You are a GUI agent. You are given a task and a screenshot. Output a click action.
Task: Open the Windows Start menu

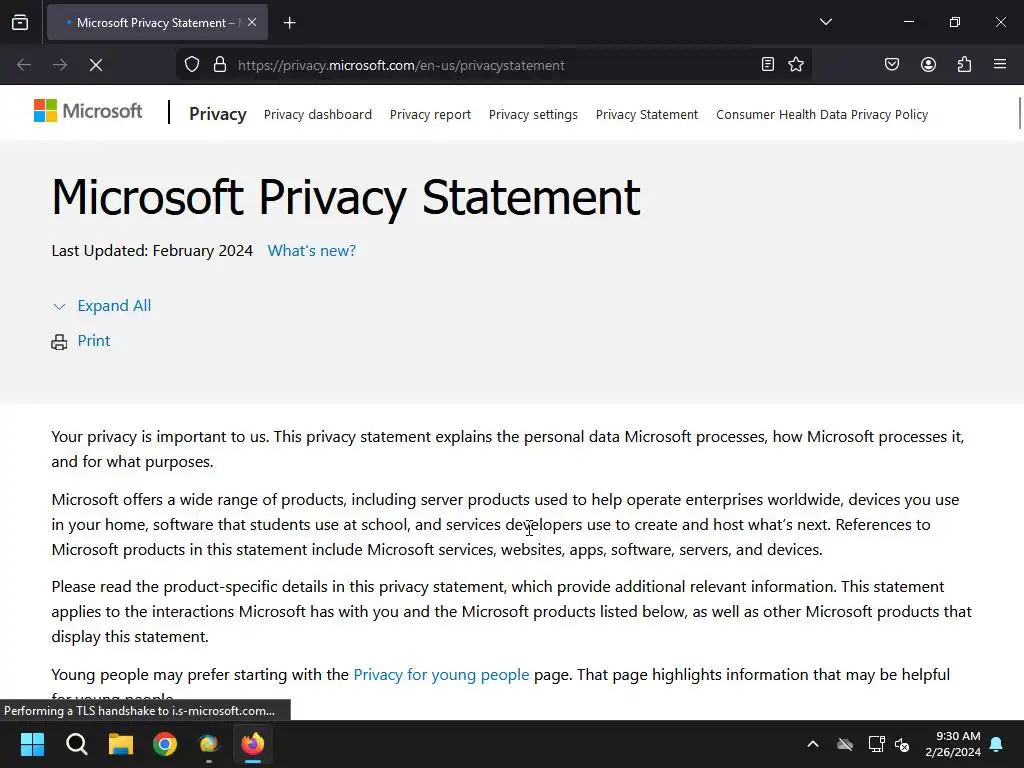tap(33, 744)
